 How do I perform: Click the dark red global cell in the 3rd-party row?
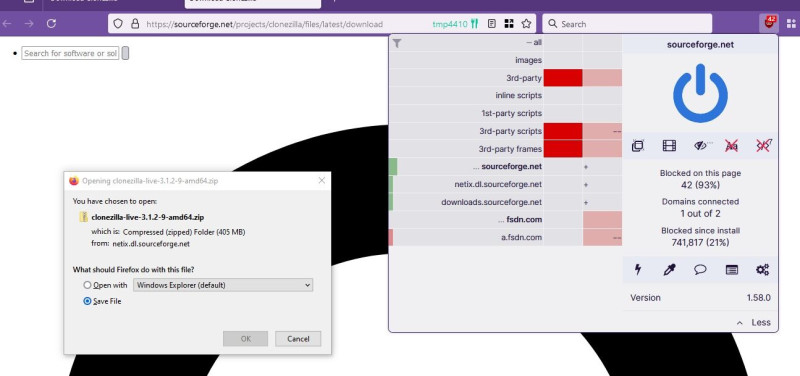pos(563,78)
